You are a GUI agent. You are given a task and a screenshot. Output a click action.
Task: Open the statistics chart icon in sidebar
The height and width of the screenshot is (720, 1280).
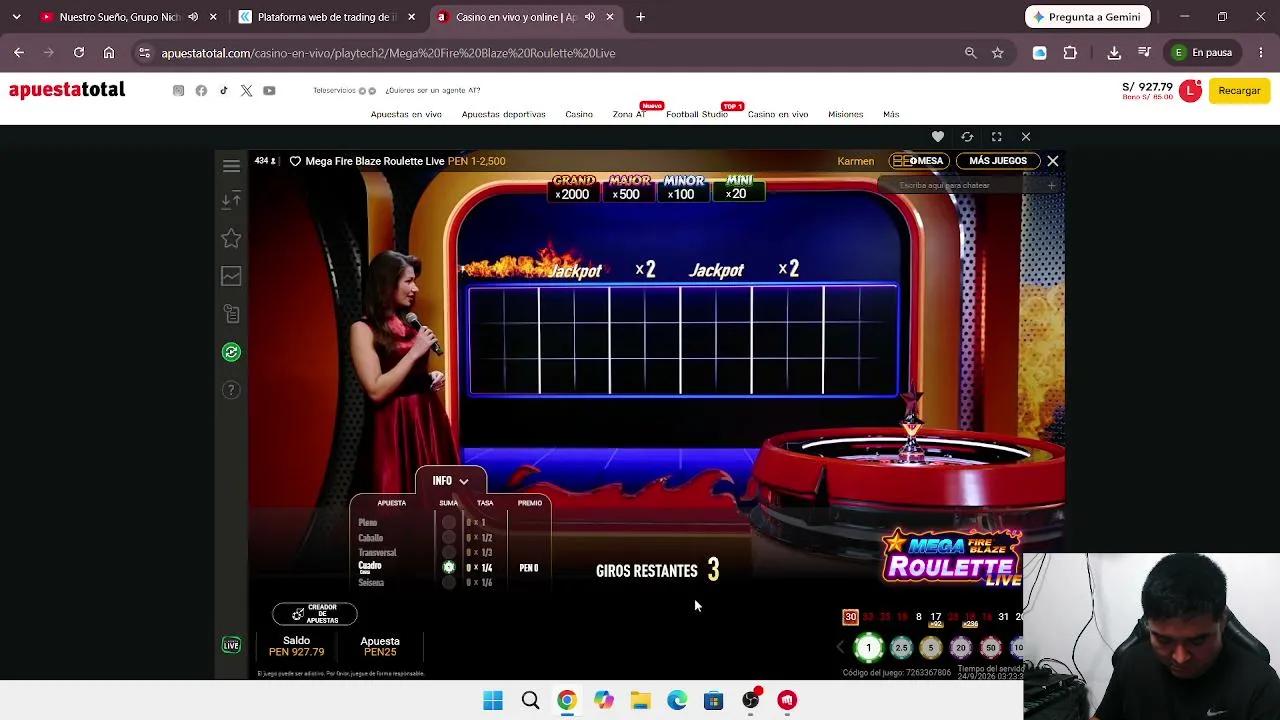[231, 276]
